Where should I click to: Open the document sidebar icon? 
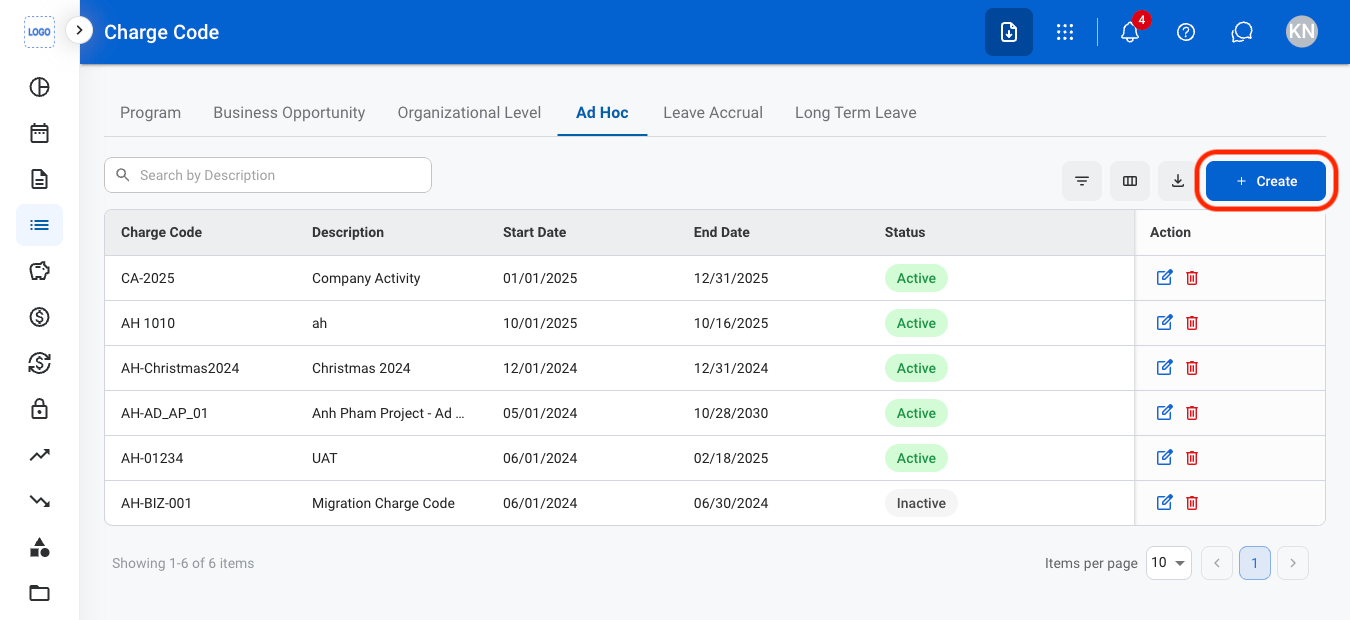39,179
